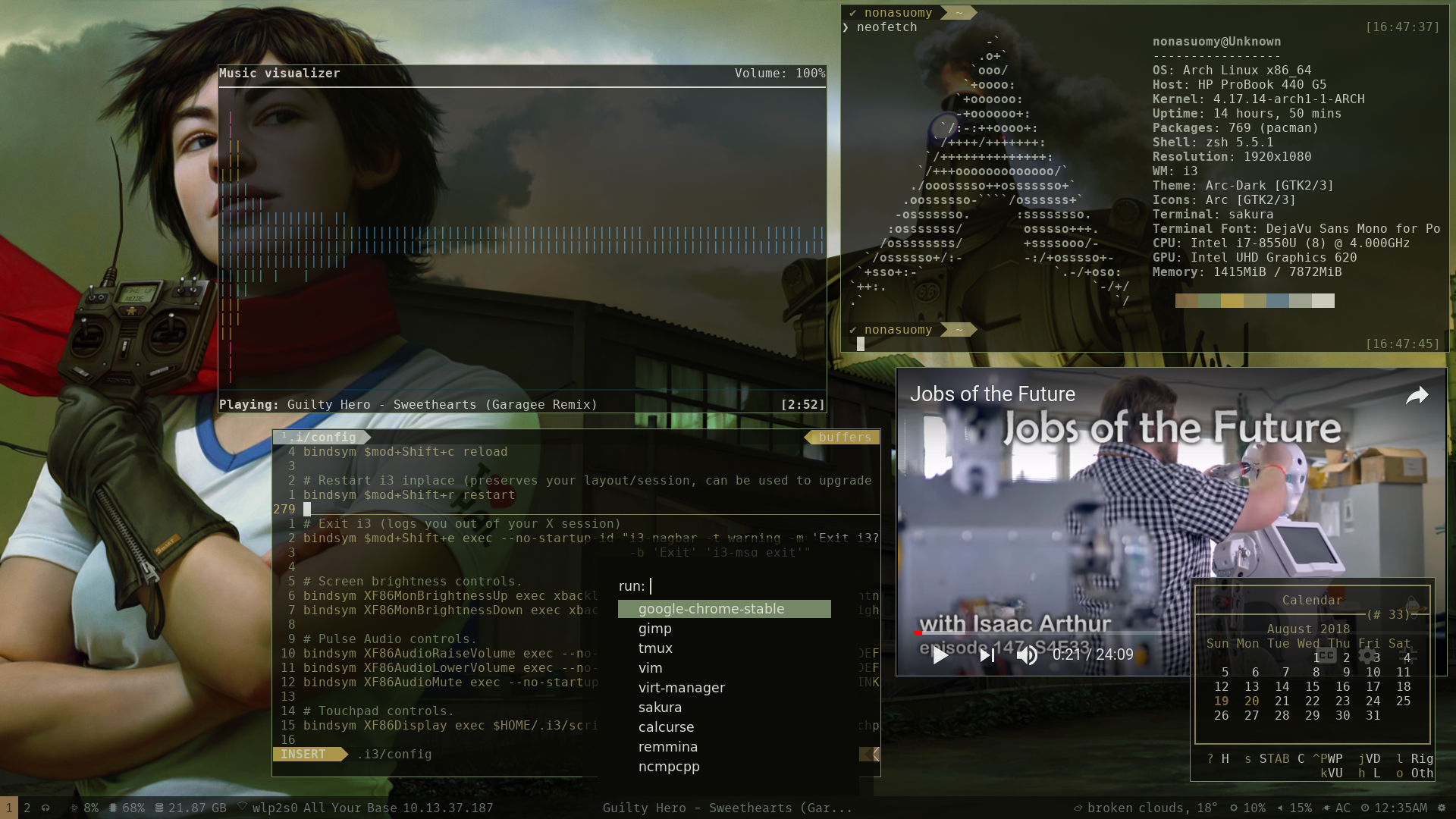The height and width of the screenshot is (819, 1456).
Task: Pick virt-manager from the run launcher list
Action: [681, 688]
